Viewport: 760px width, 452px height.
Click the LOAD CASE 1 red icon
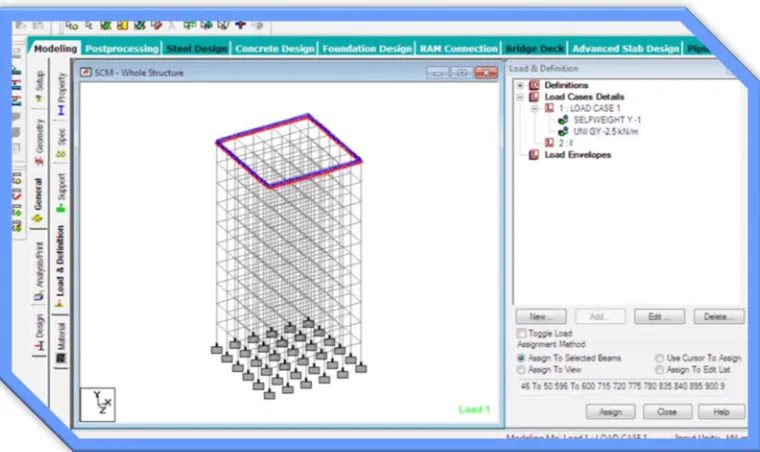[549, 108]
